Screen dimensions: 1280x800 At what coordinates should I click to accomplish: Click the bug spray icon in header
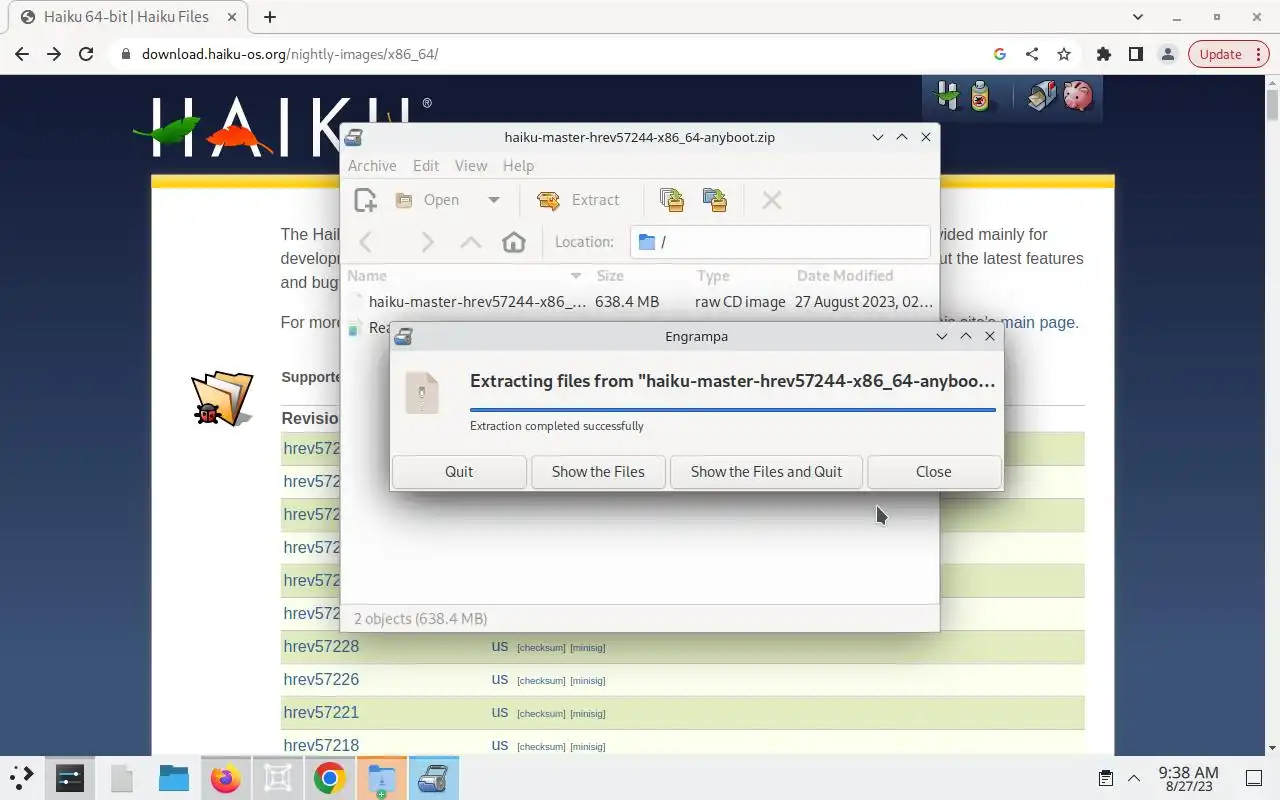coord(980,96)
